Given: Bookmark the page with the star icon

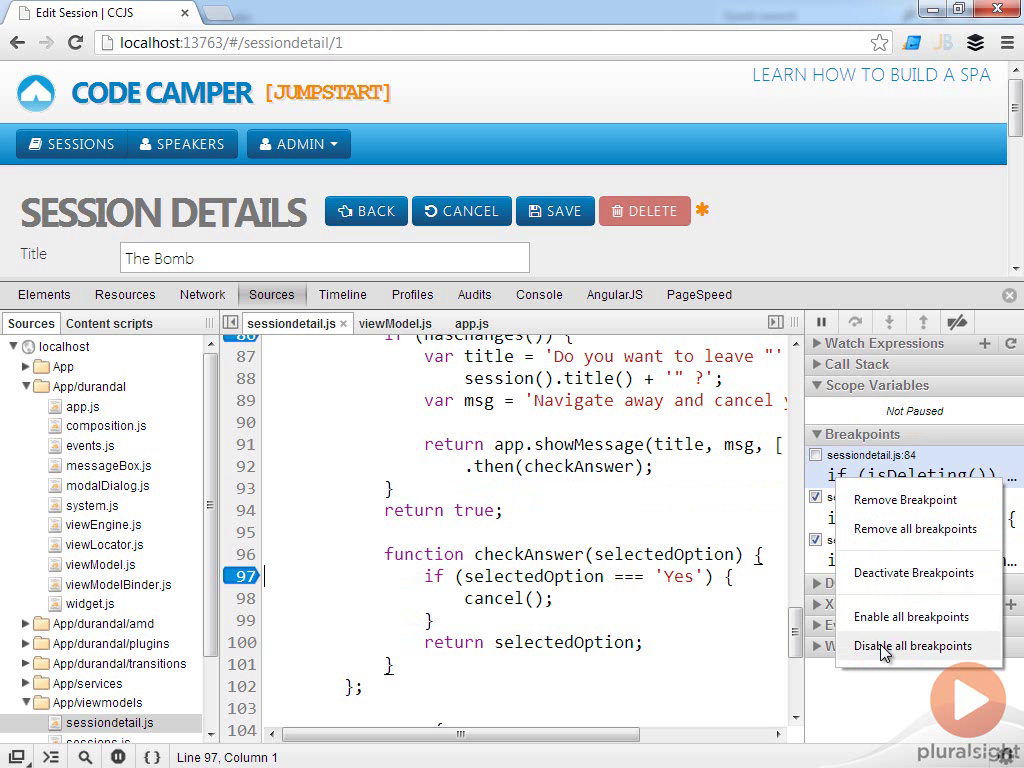Looking at the screenshot, I should coord(879,43).
